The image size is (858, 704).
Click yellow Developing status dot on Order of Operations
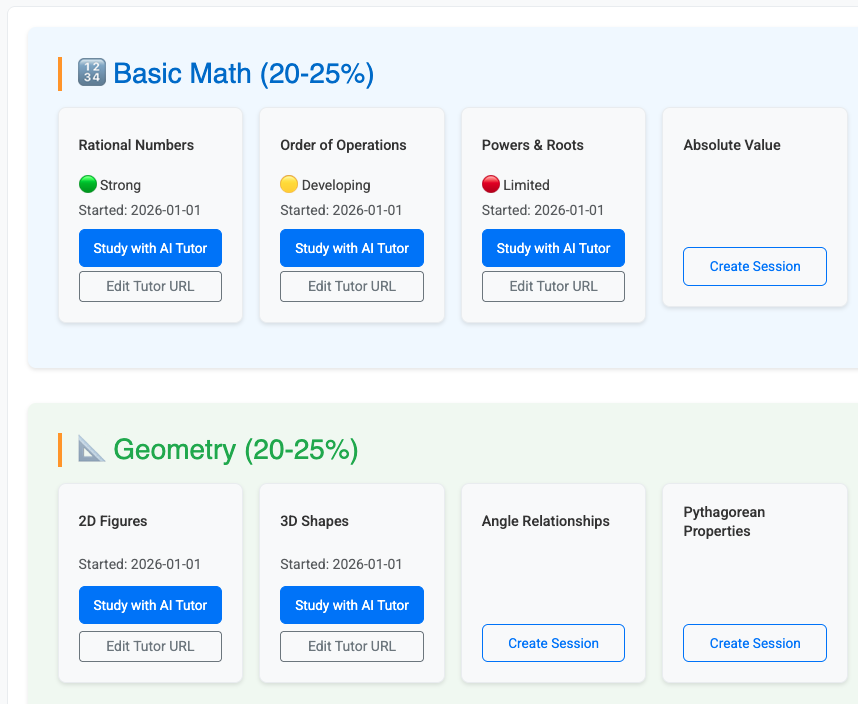point(289,185)
